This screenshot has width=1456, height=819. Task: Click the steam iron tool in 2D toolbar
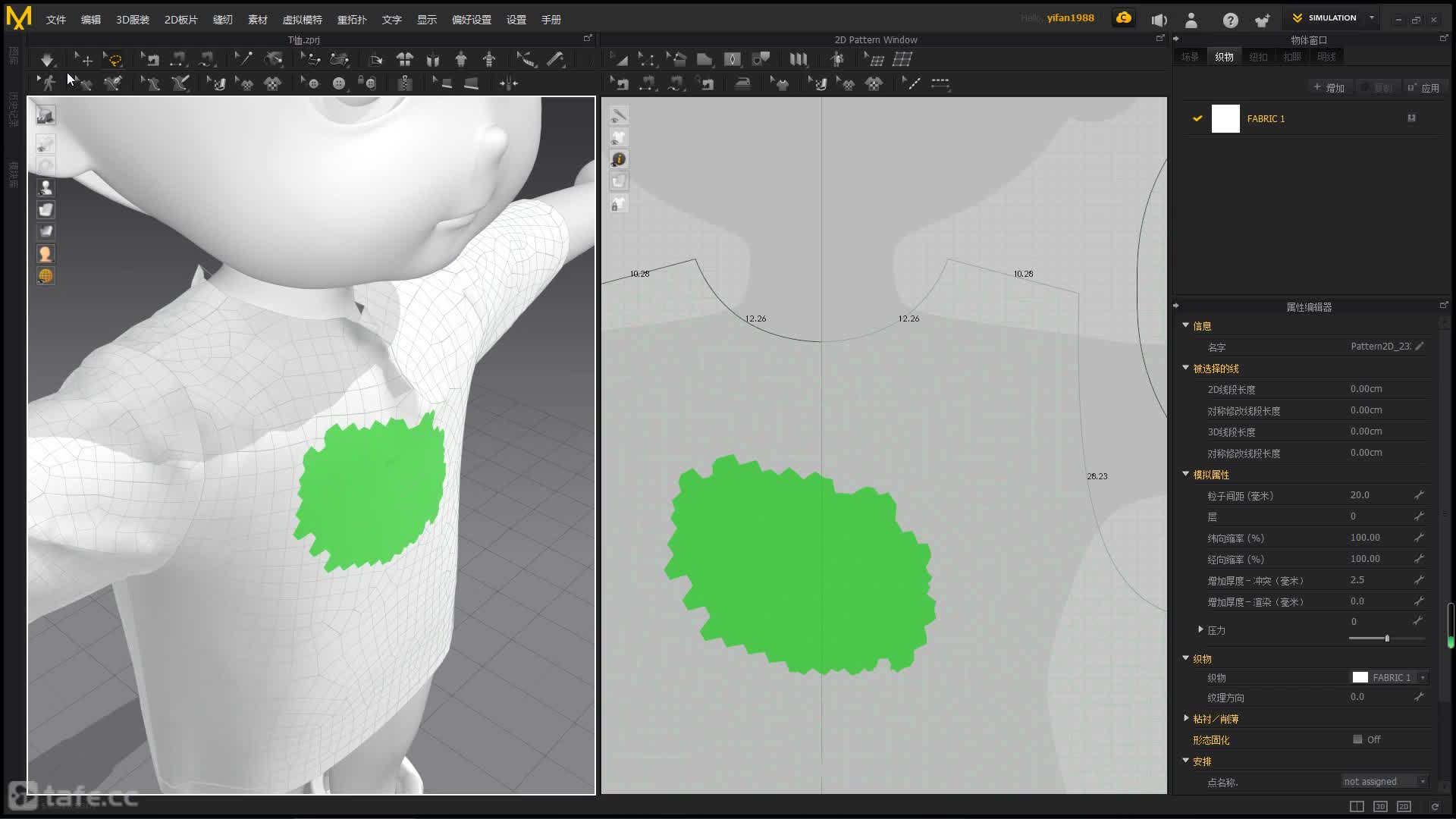(x=742, y=83)
